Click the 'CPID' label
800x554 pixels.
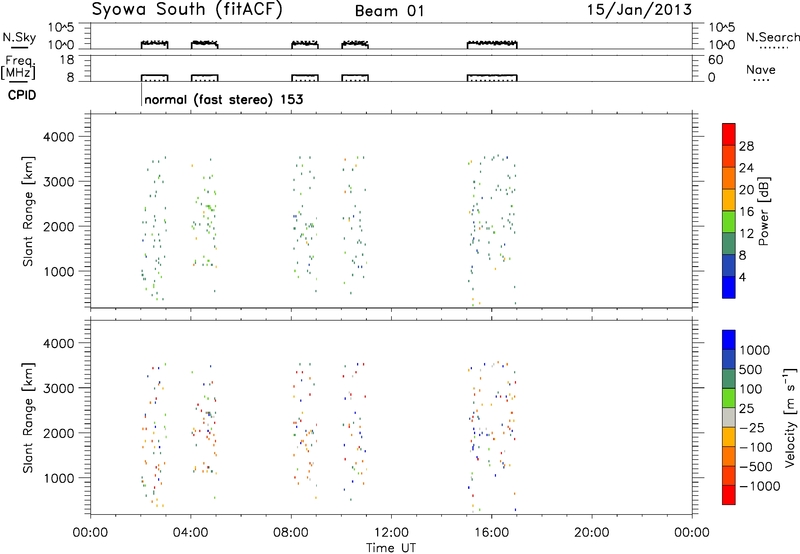tap(22, 95)
